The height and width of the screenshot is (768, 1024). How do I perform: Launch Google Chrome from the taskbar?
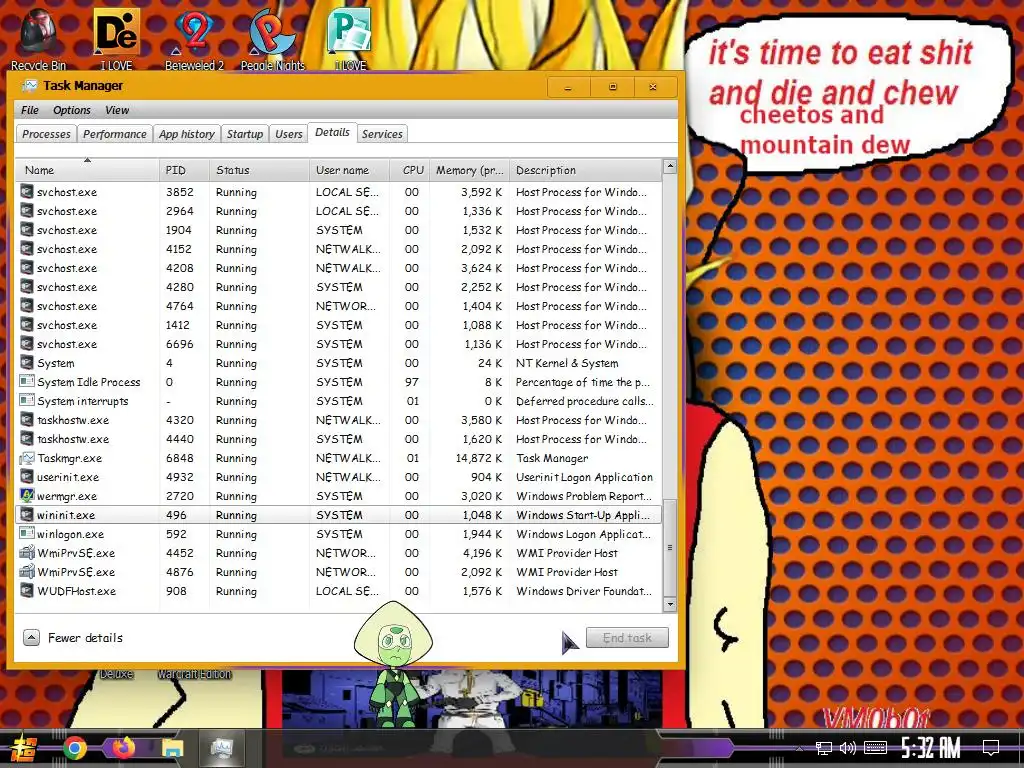[x=74, y=748]
